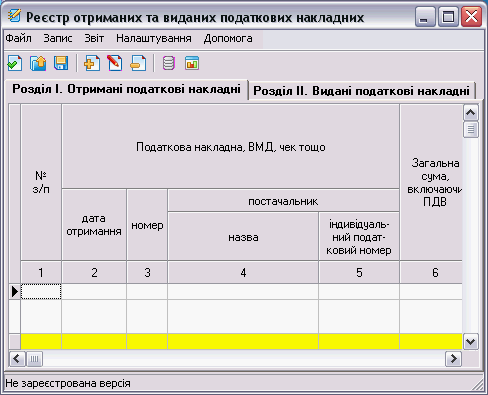Click horizontal scrollbar left arrow
488x395 pixels.
17,359
